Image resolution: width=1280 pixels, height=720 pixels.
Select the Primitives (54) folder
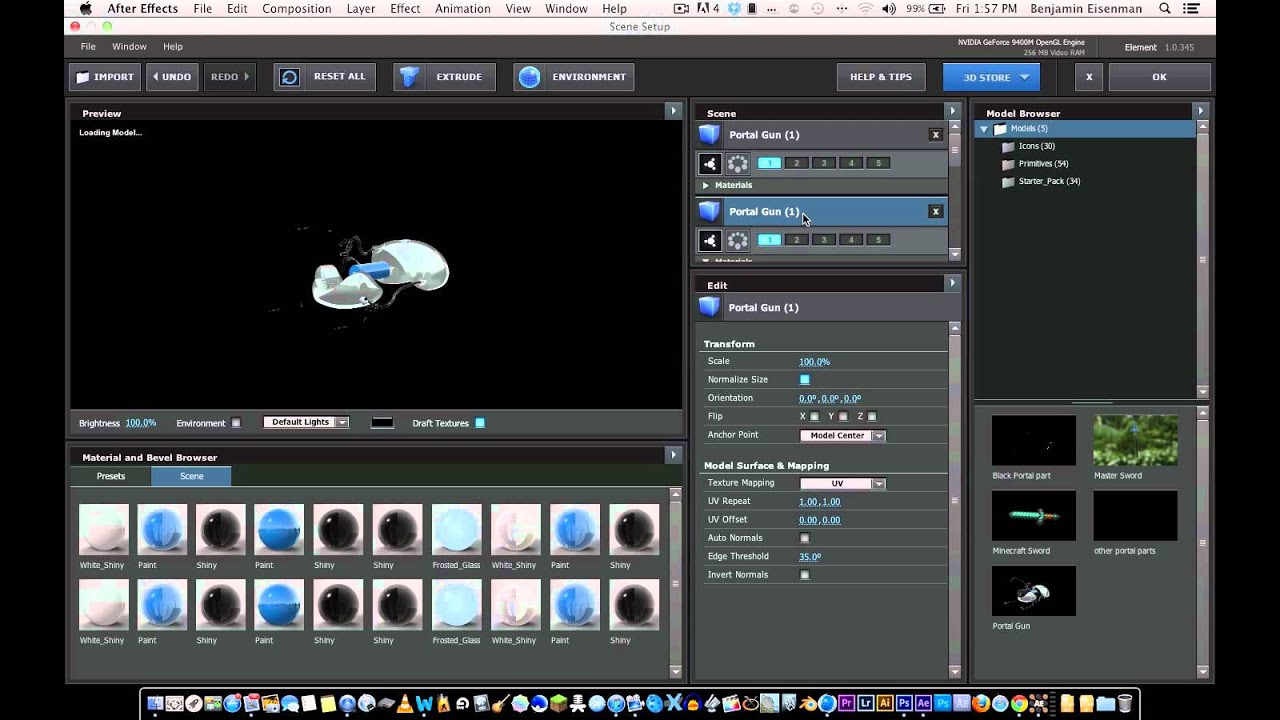pos(1035,164)
